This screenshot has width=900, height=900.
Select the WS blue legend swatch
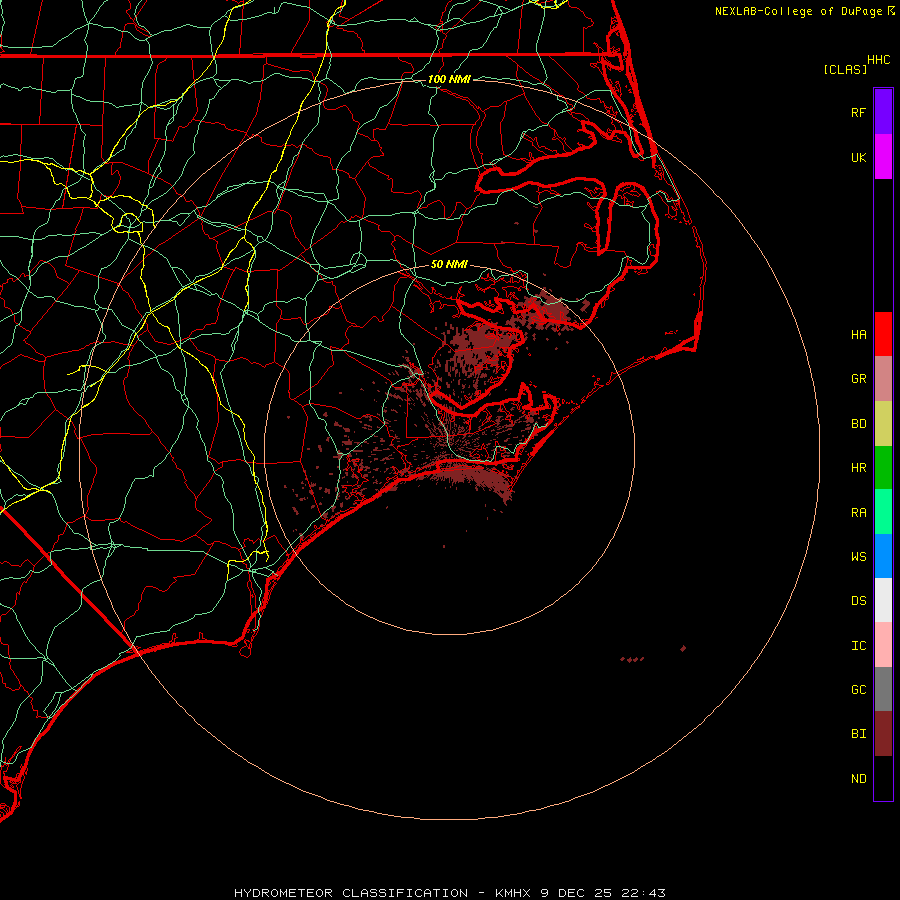883,556
